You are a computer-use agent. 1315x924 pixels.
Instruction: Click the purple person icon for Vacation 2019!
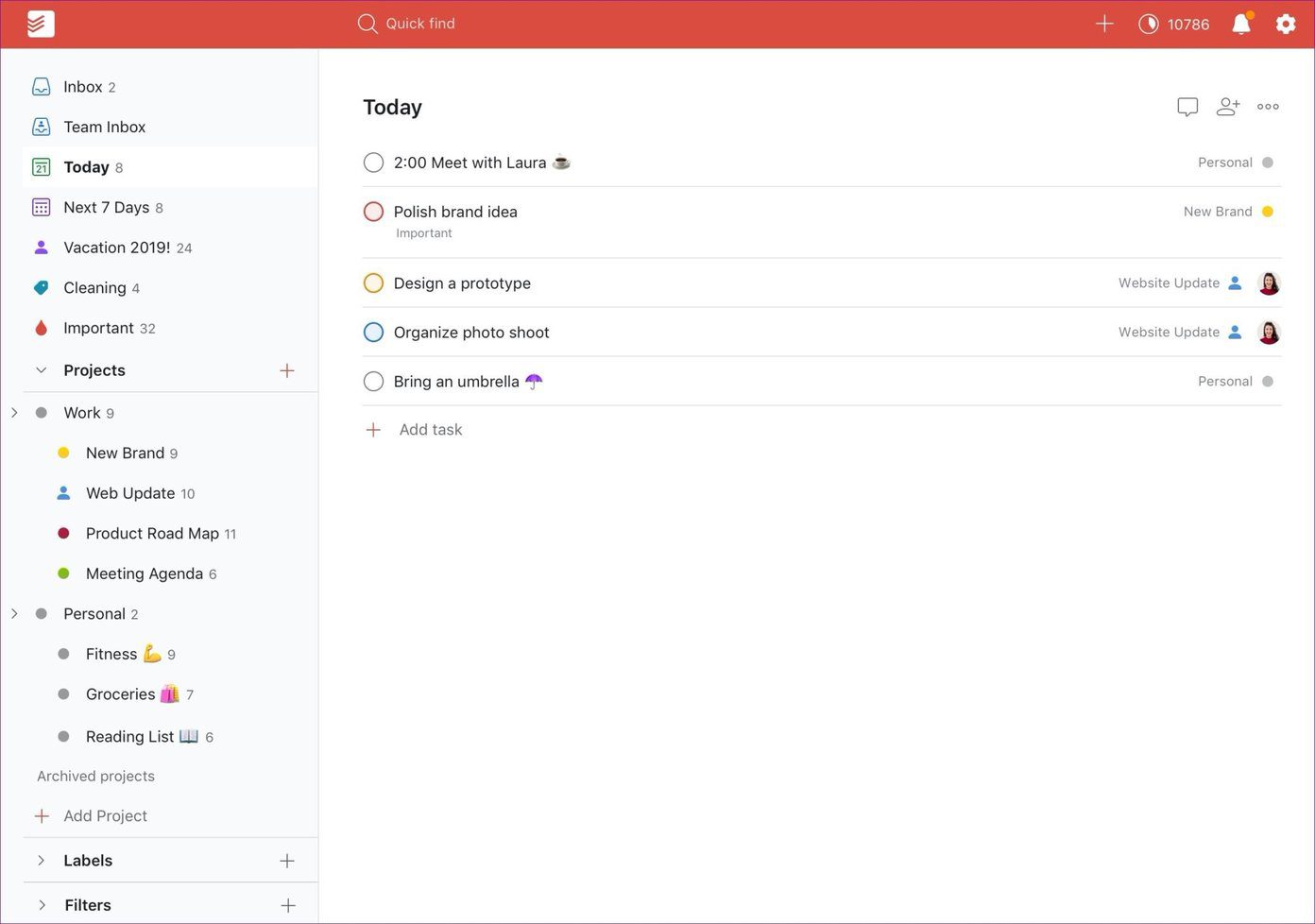click(42, 248)
